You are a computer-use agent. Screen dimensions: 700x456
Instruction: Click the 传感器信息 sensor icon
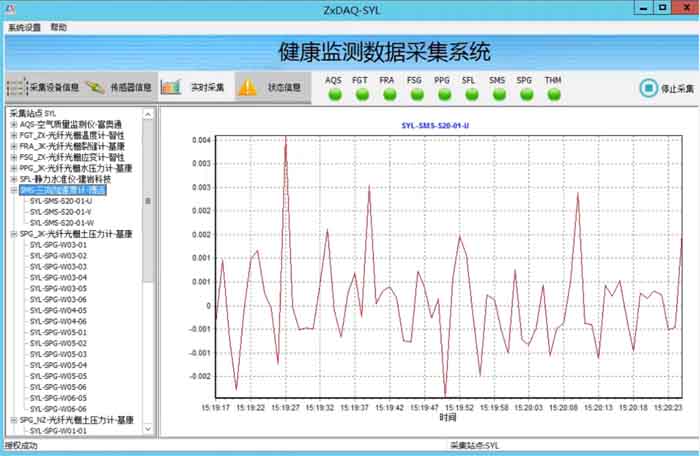tap(96, 87)
